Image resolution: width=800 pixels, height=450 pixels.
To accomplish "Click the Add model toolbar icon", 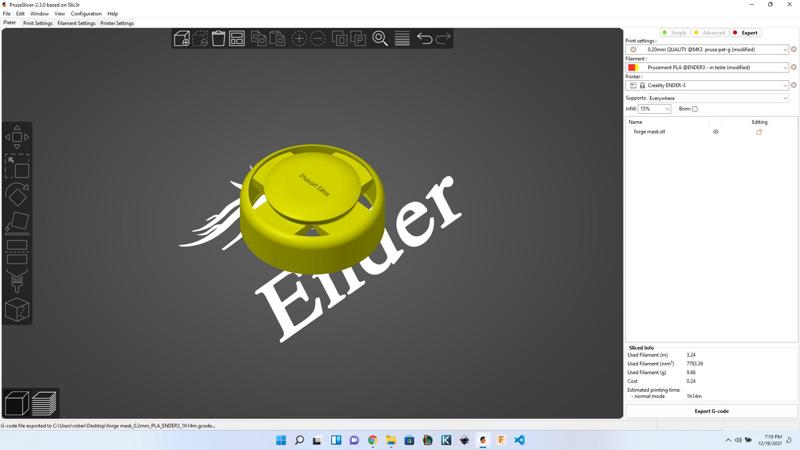I will point(182,38).
